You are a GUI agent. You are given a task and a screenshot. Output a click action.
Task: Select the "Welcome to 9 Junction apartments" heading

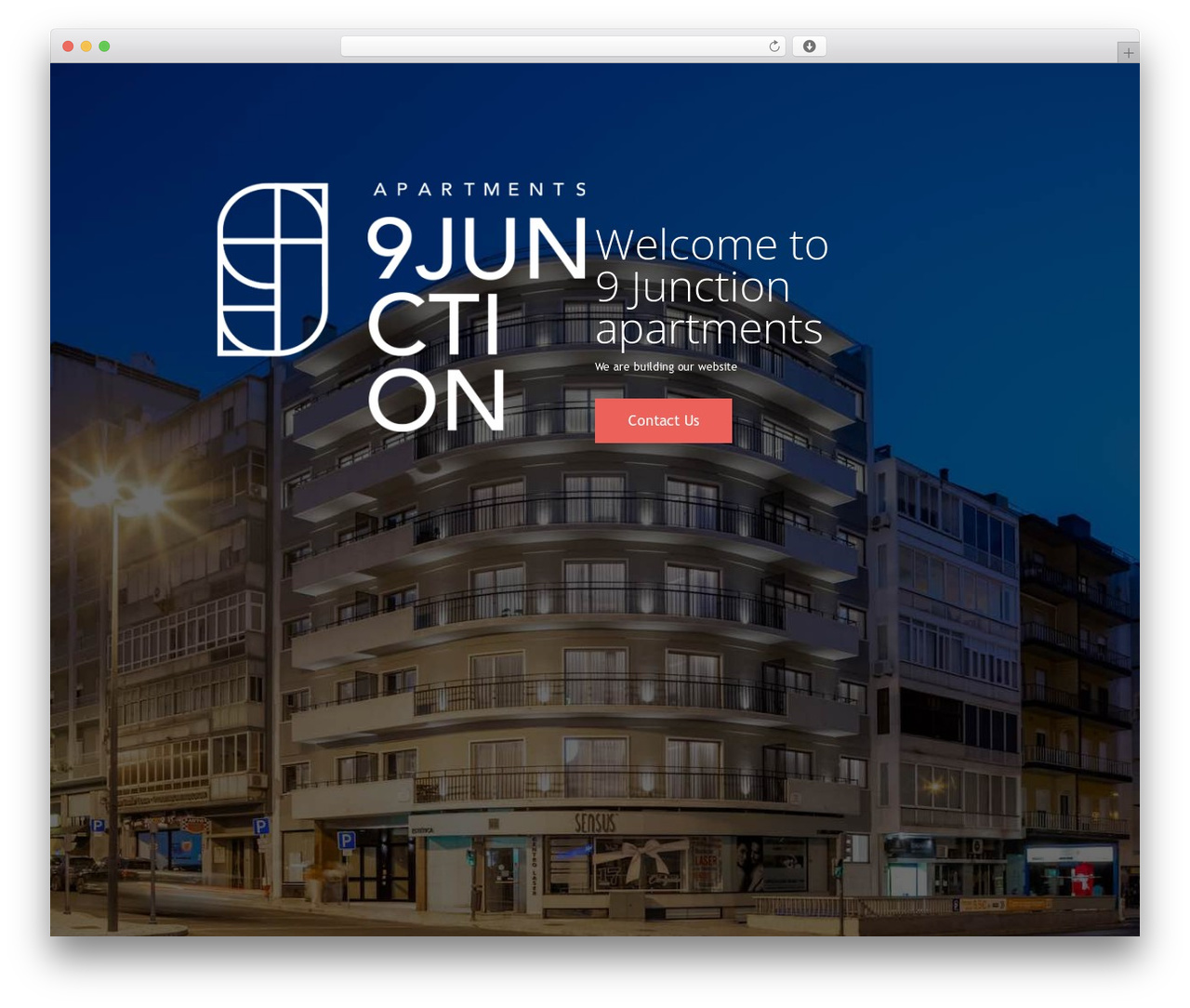click(711, 286)
